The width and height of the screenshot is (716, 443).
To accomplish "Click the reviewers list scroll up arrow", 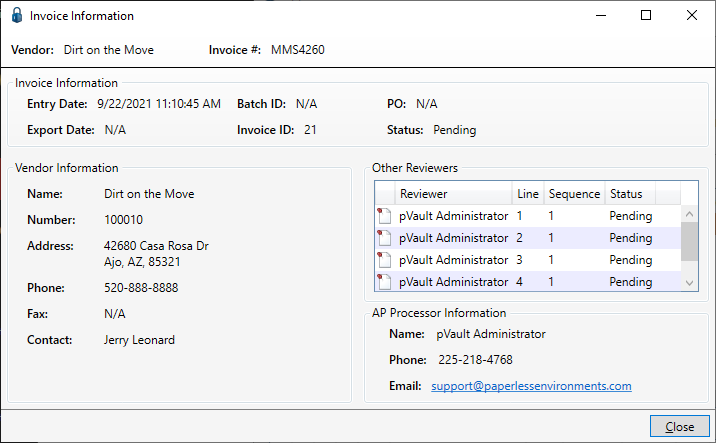I will point(689,214).
